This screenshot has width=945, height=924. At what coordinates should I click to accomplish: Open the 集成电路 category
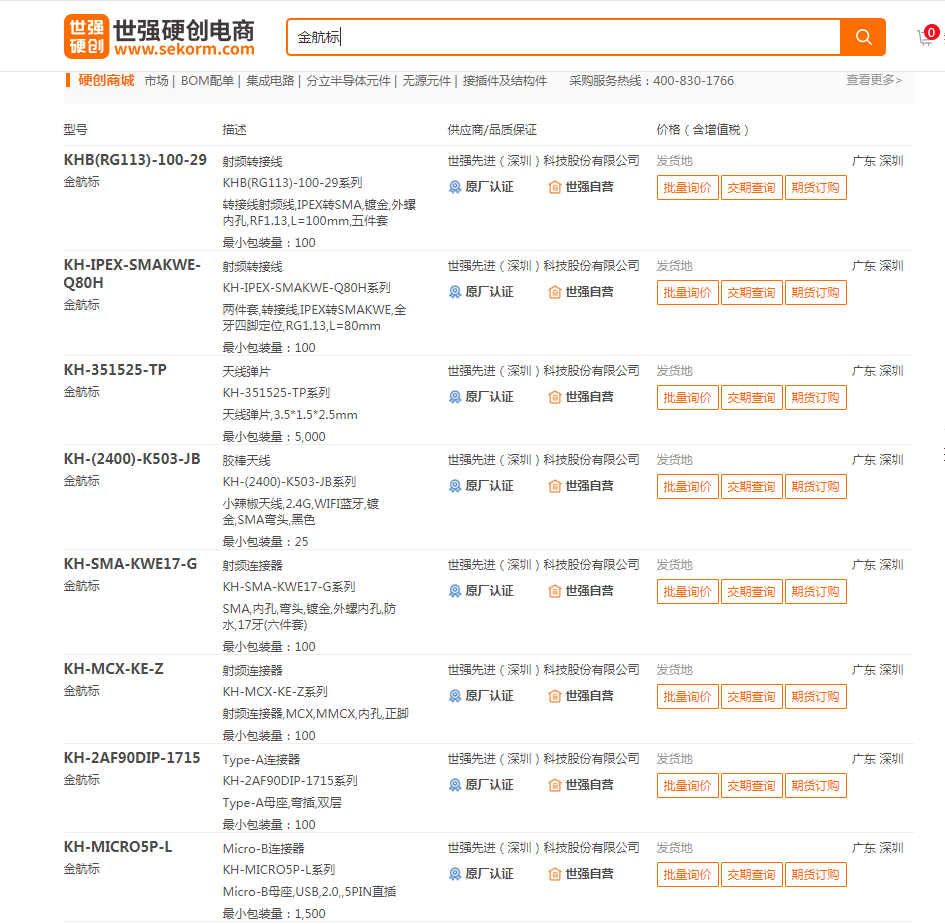(x=270, y=81)
